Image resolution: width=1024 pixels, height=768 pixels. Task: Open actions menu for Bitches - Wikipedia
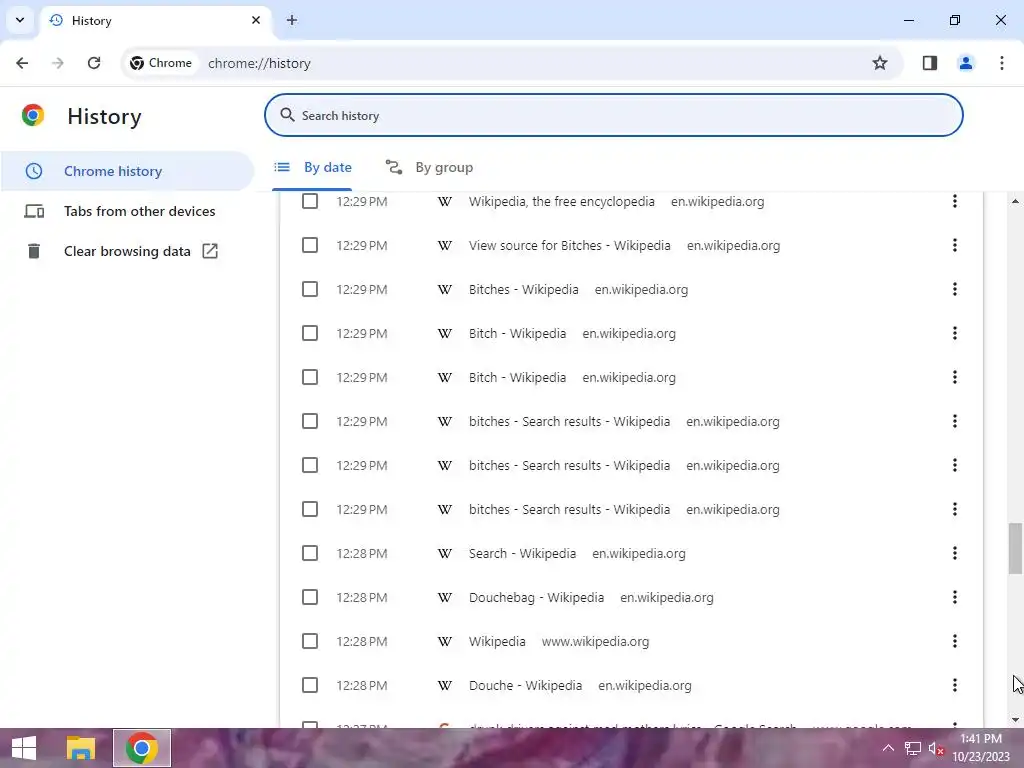(x=955, y=289)
